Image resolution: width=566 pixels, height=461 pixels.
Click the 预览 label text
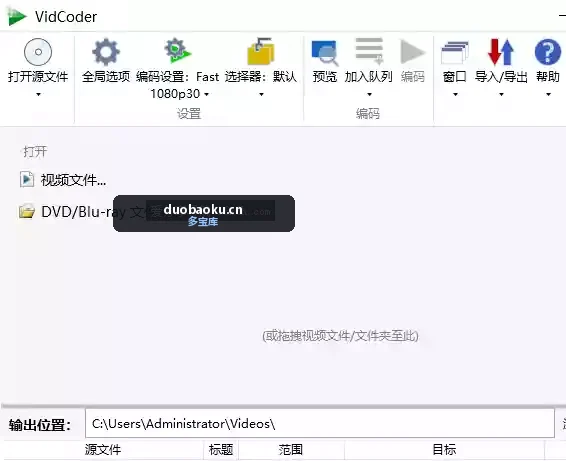tap(325, 77)
